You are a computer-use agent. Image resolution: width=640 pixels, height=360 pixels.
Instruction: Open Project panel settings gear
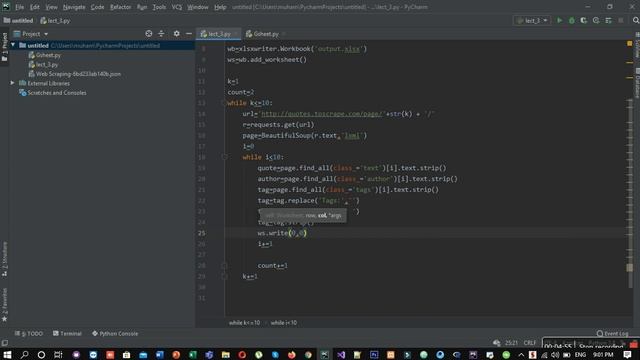coord(176,34)
